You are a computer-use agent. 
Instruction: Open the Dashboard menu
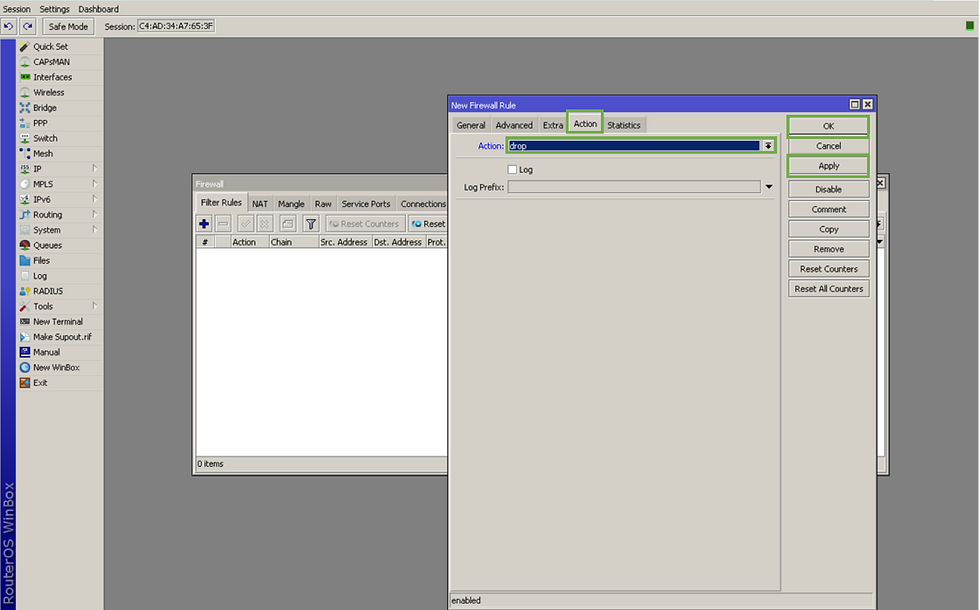pos(98,9)
